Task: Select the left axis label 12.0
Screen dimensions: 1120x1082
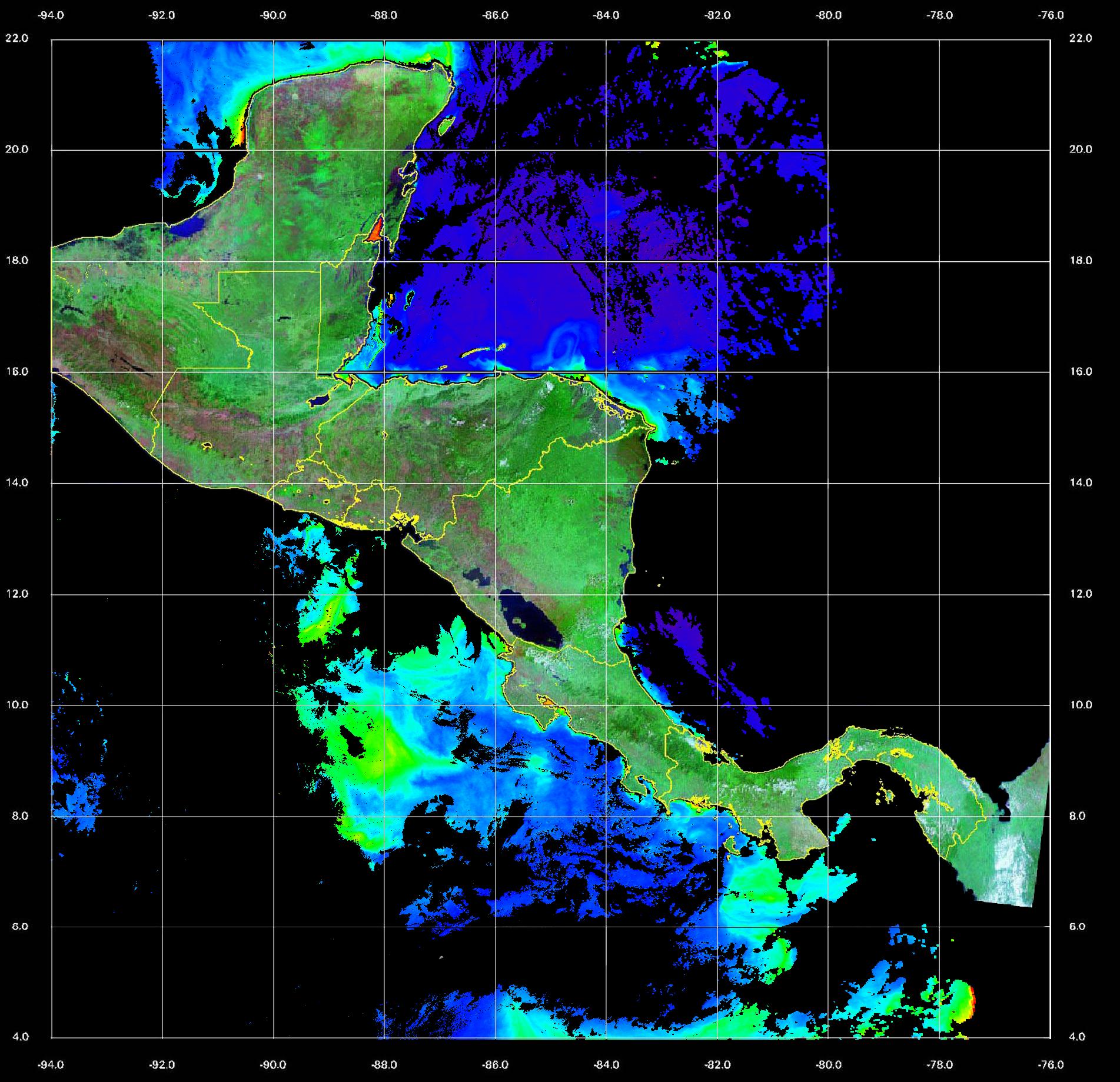Action: pyautogui.click(x=16, y=594)
